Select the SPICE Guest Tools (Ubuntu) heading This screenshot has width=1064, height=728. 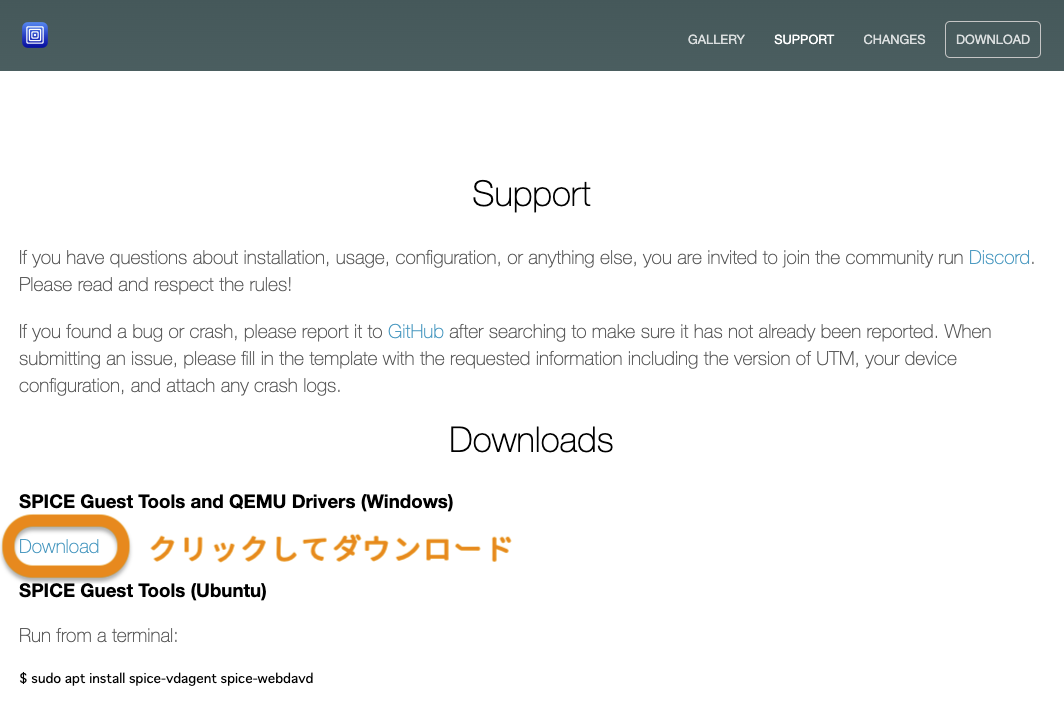143,590
